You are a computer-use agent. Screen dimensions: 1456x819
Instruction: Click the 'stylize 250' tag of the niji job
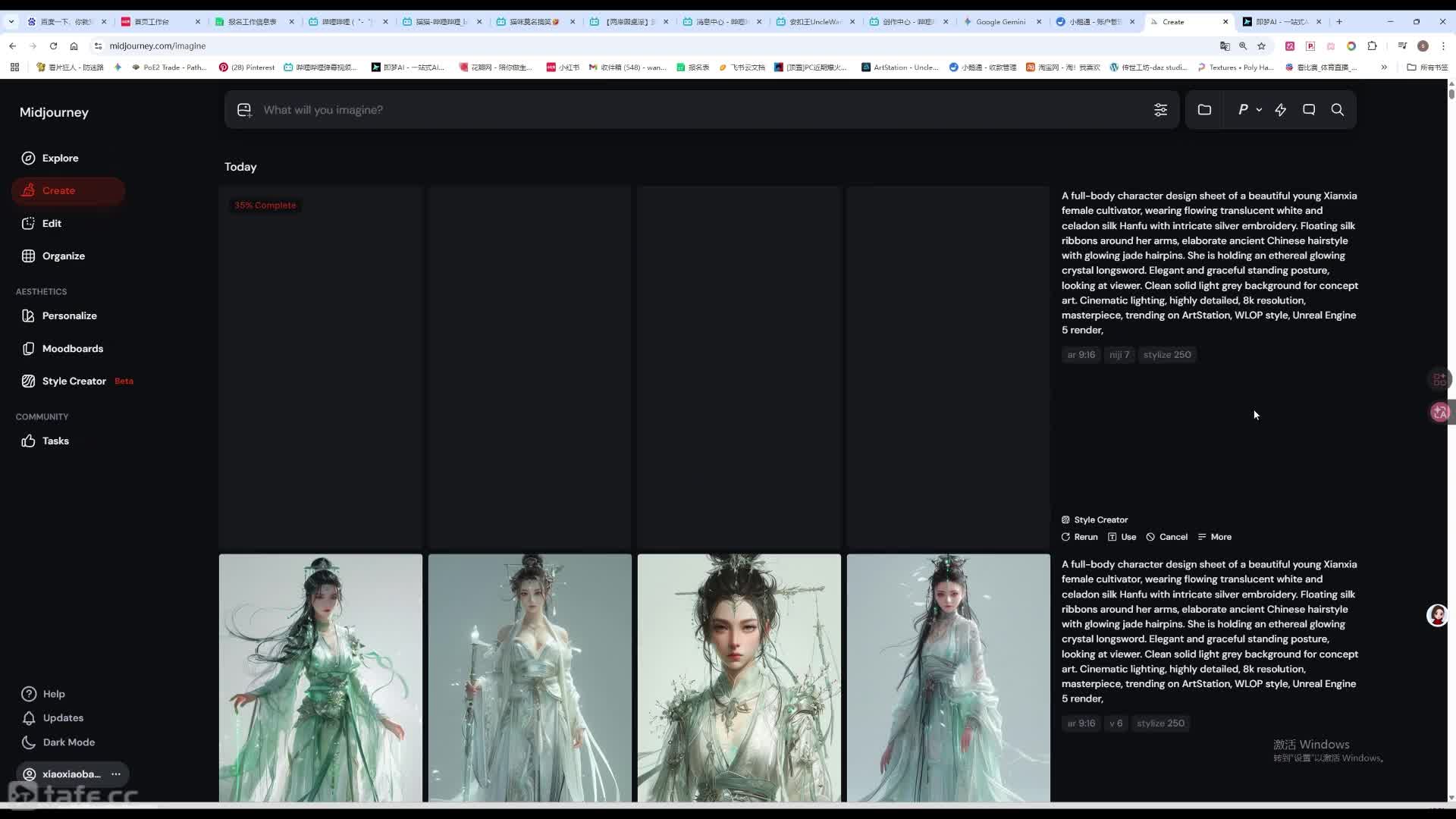(x=1167, y=355)
